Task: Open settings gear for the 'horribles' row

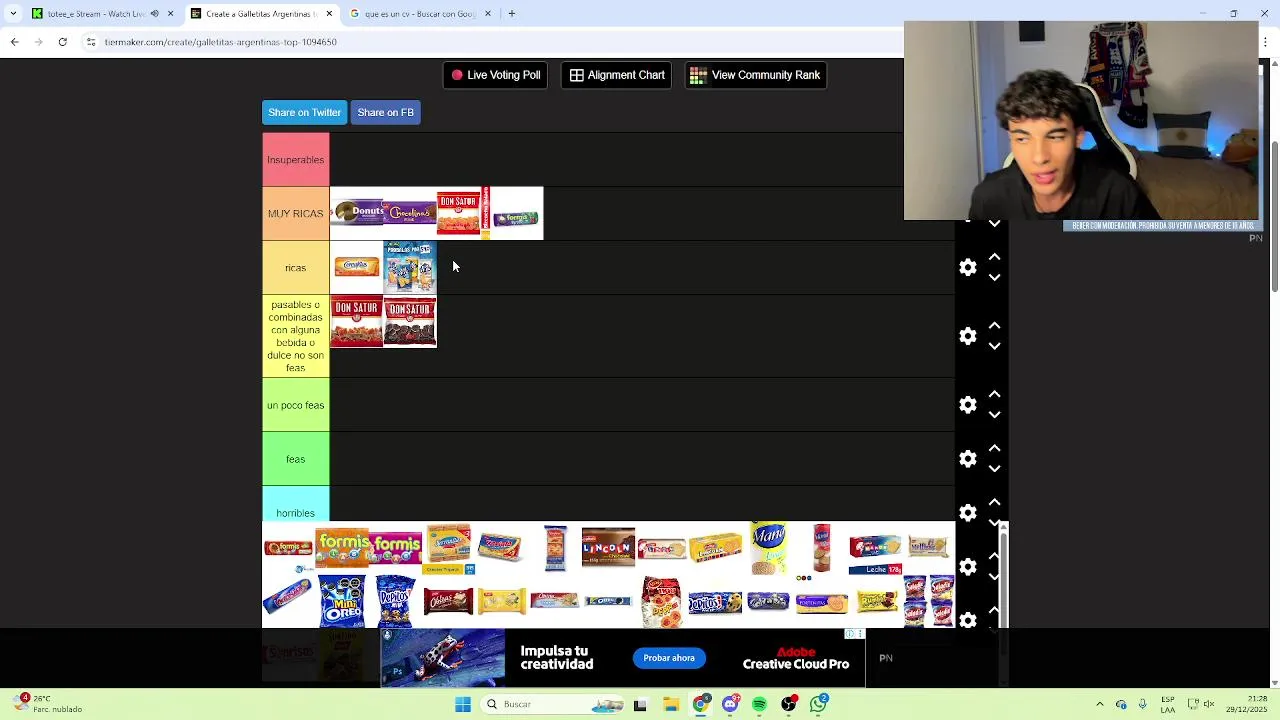Action: coord(968,513)
